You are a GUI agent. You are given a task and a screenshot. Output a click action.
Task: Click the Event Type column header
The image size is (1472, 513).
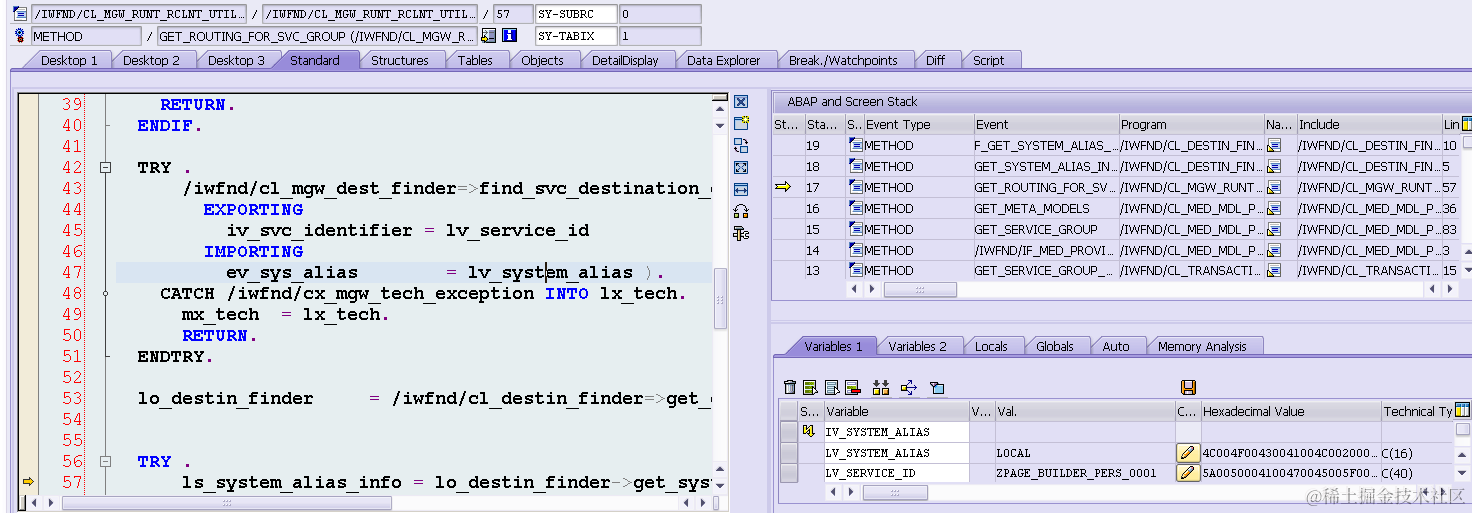pos(919,124)
